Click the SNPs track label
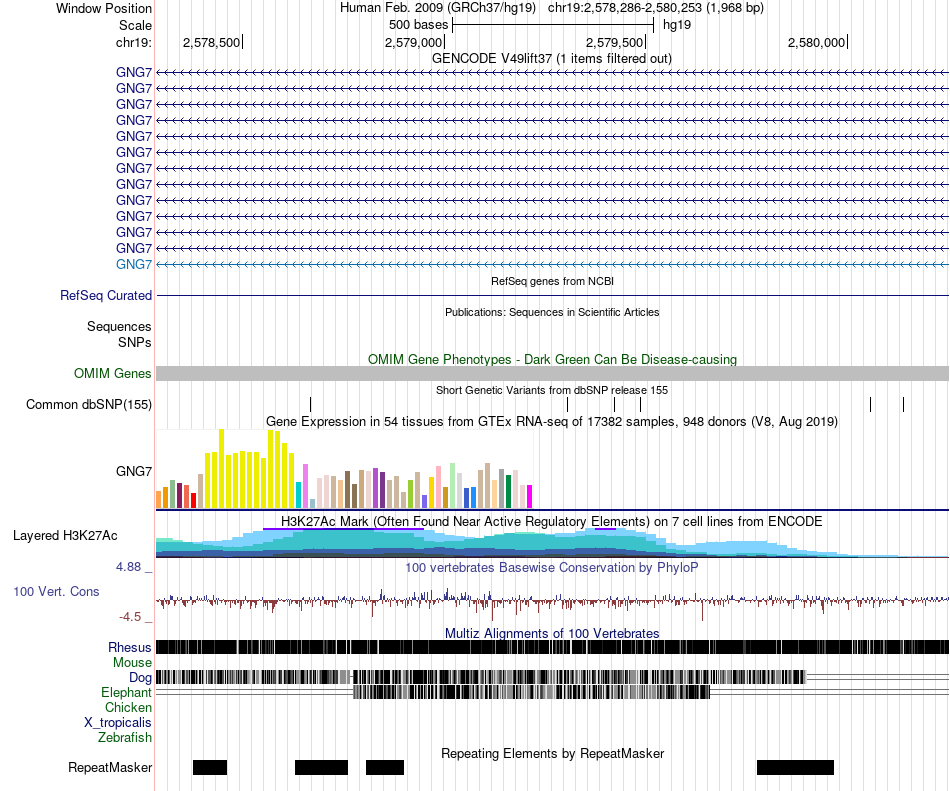 (x=135, y=342)
